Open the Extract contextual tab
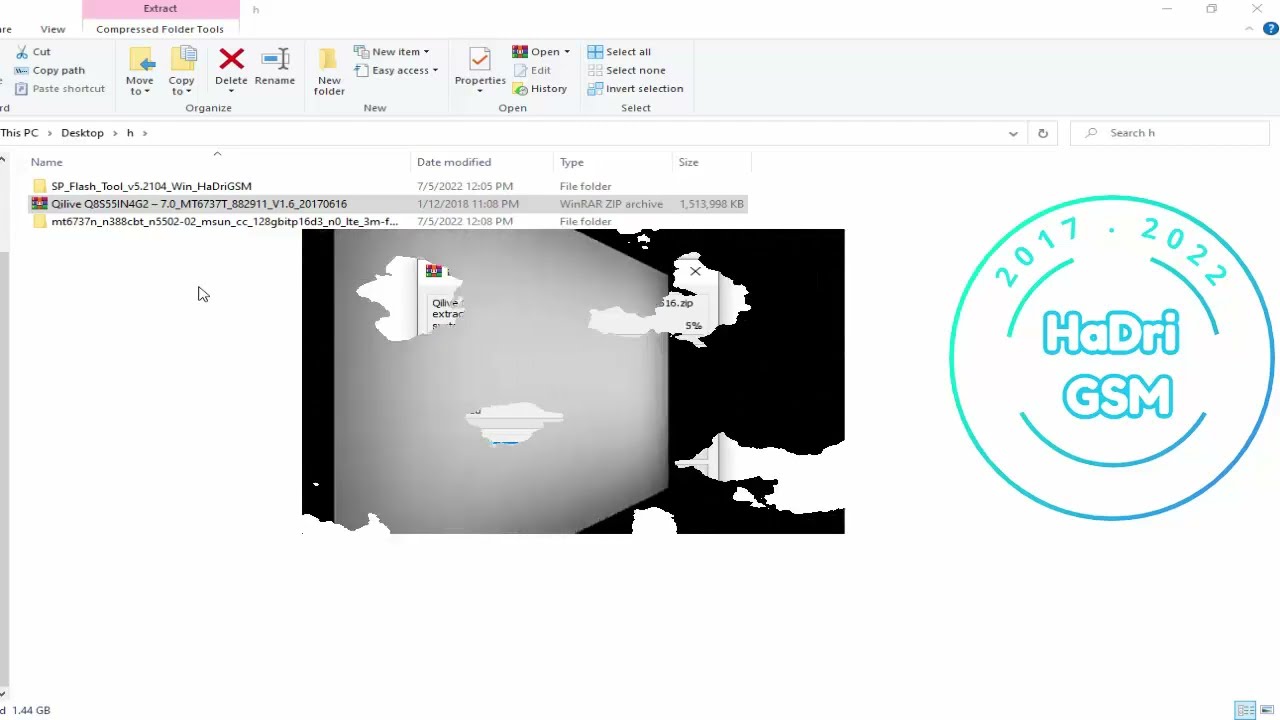The image size is (1280, 720). click(x=160, y=9)
